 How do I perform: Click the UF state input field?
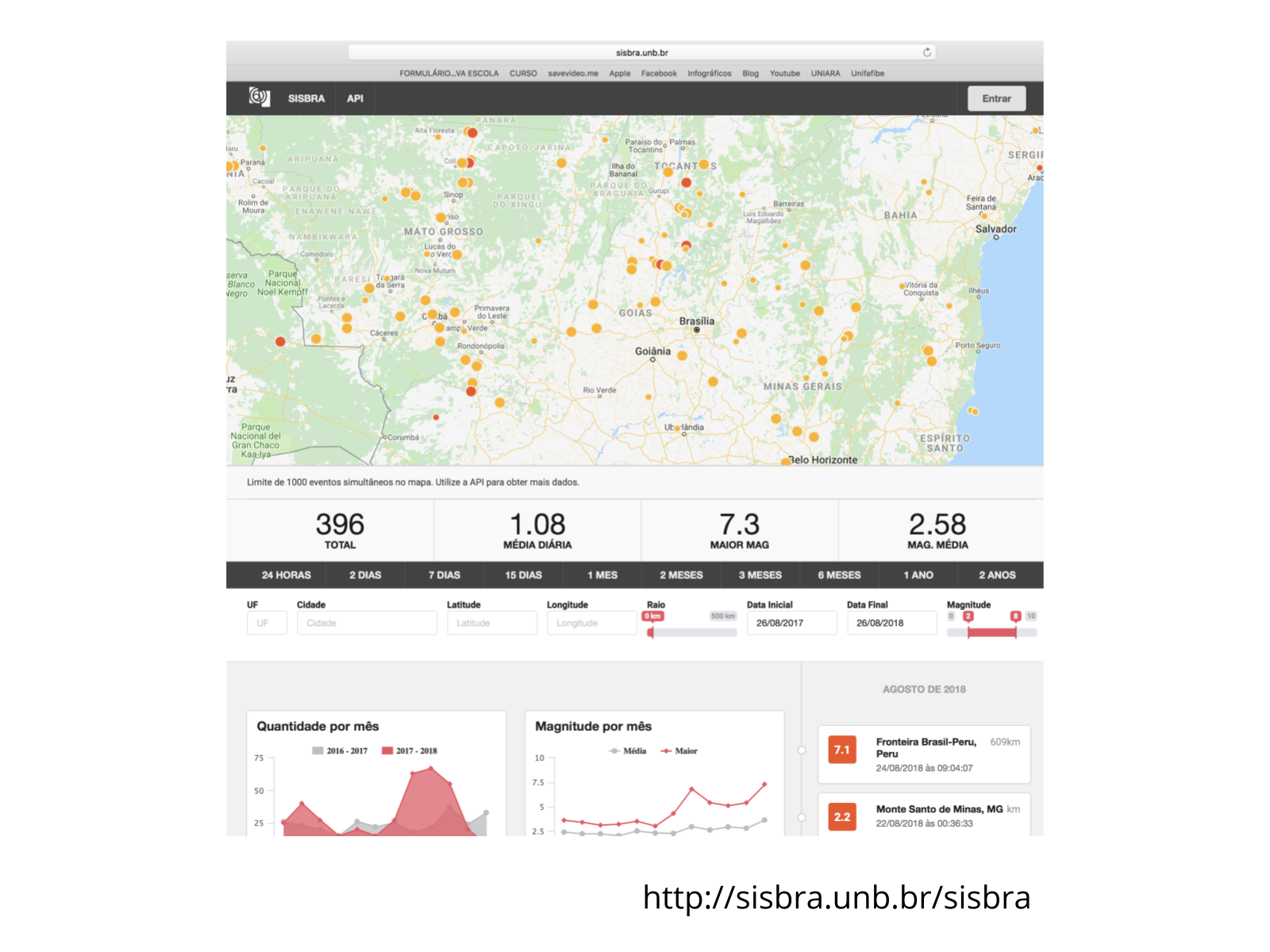point(267,623)
